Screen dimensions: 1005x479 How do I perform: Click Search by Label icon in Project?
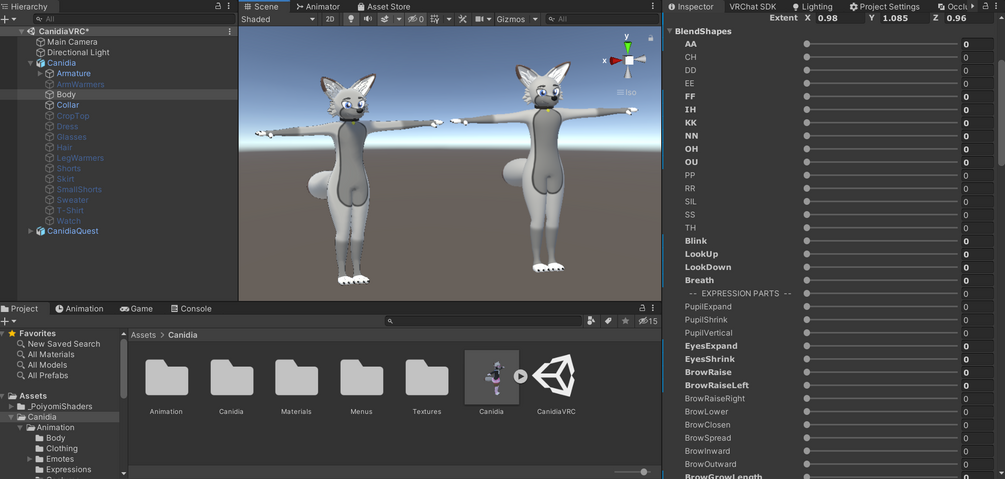(x=608, y=321)
